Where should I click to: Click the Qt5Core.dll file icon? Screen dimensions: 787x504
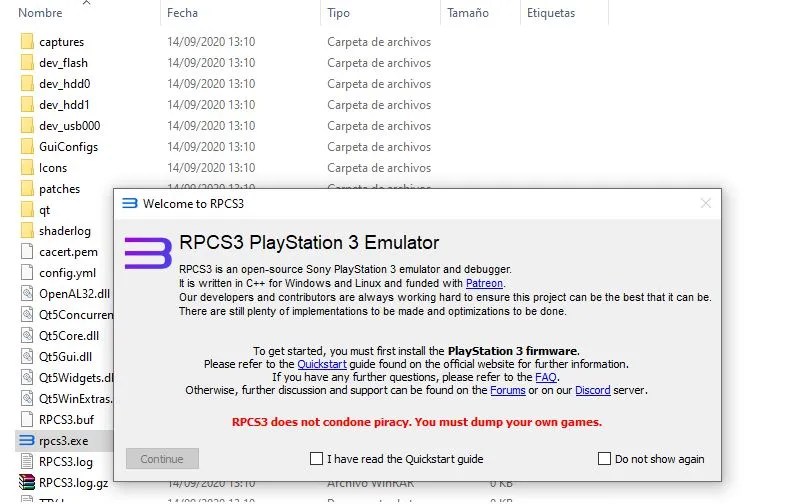click(x=27, y=336)
